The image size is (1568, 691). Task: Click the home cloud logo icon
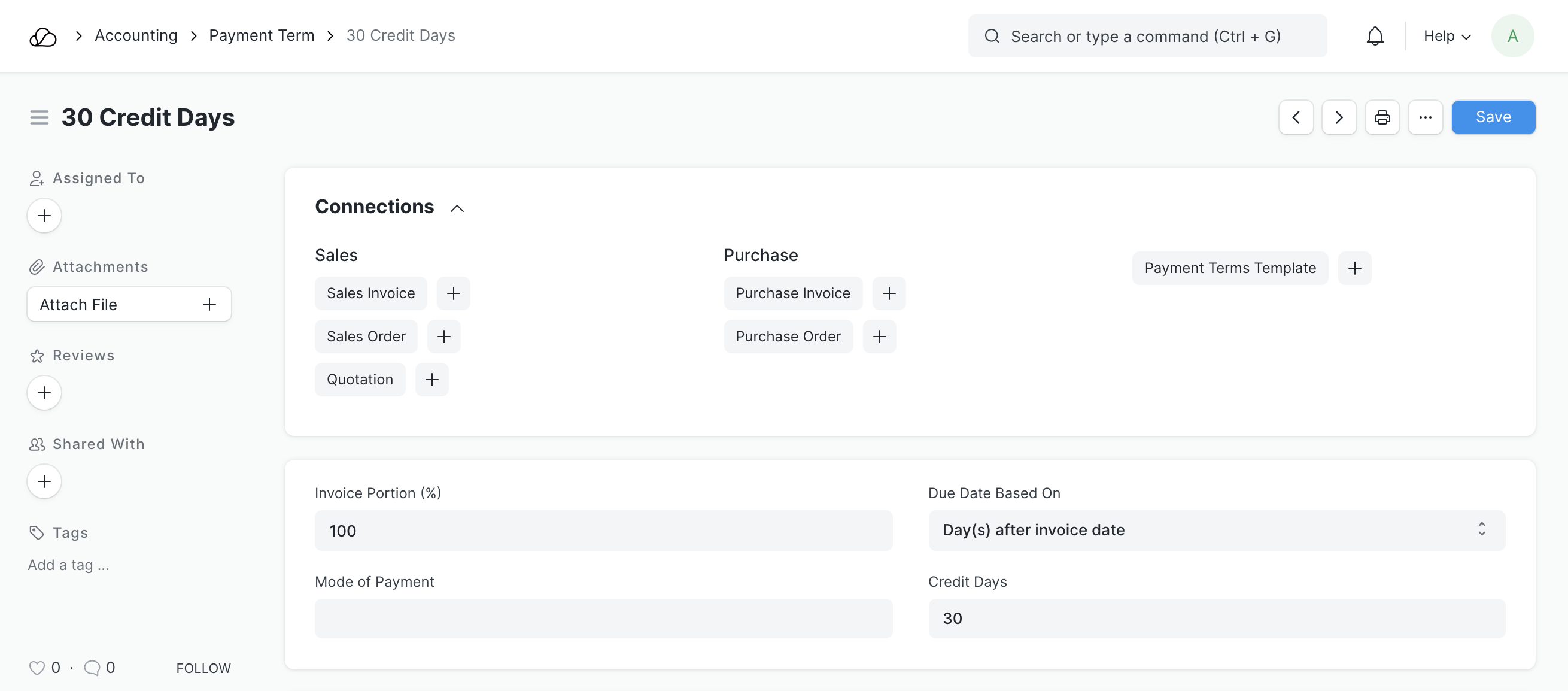coord(43,37)
